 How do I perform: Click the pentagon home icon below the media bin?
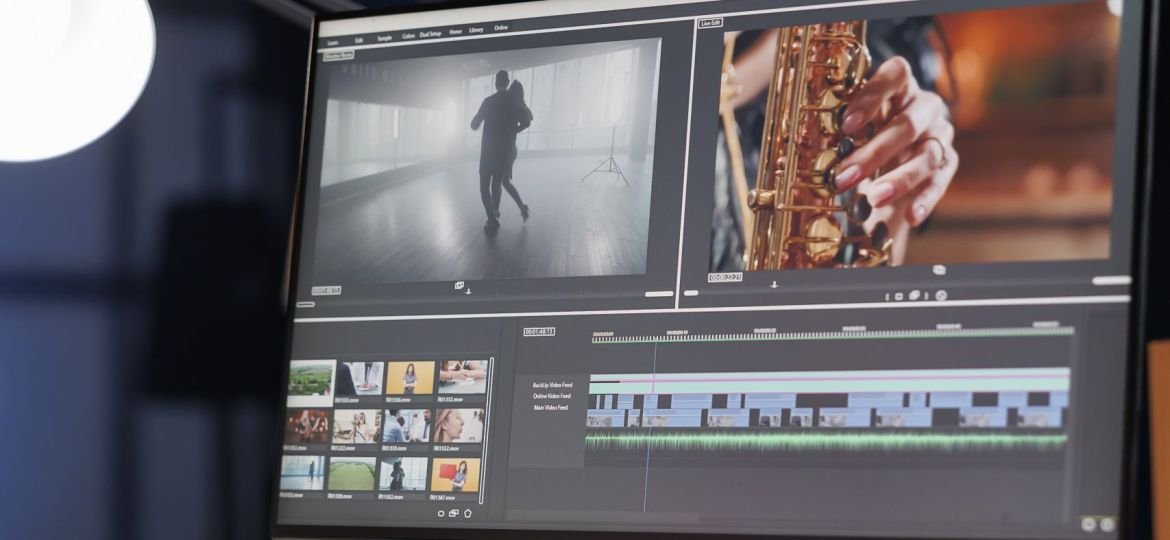(x=468, y=513)
